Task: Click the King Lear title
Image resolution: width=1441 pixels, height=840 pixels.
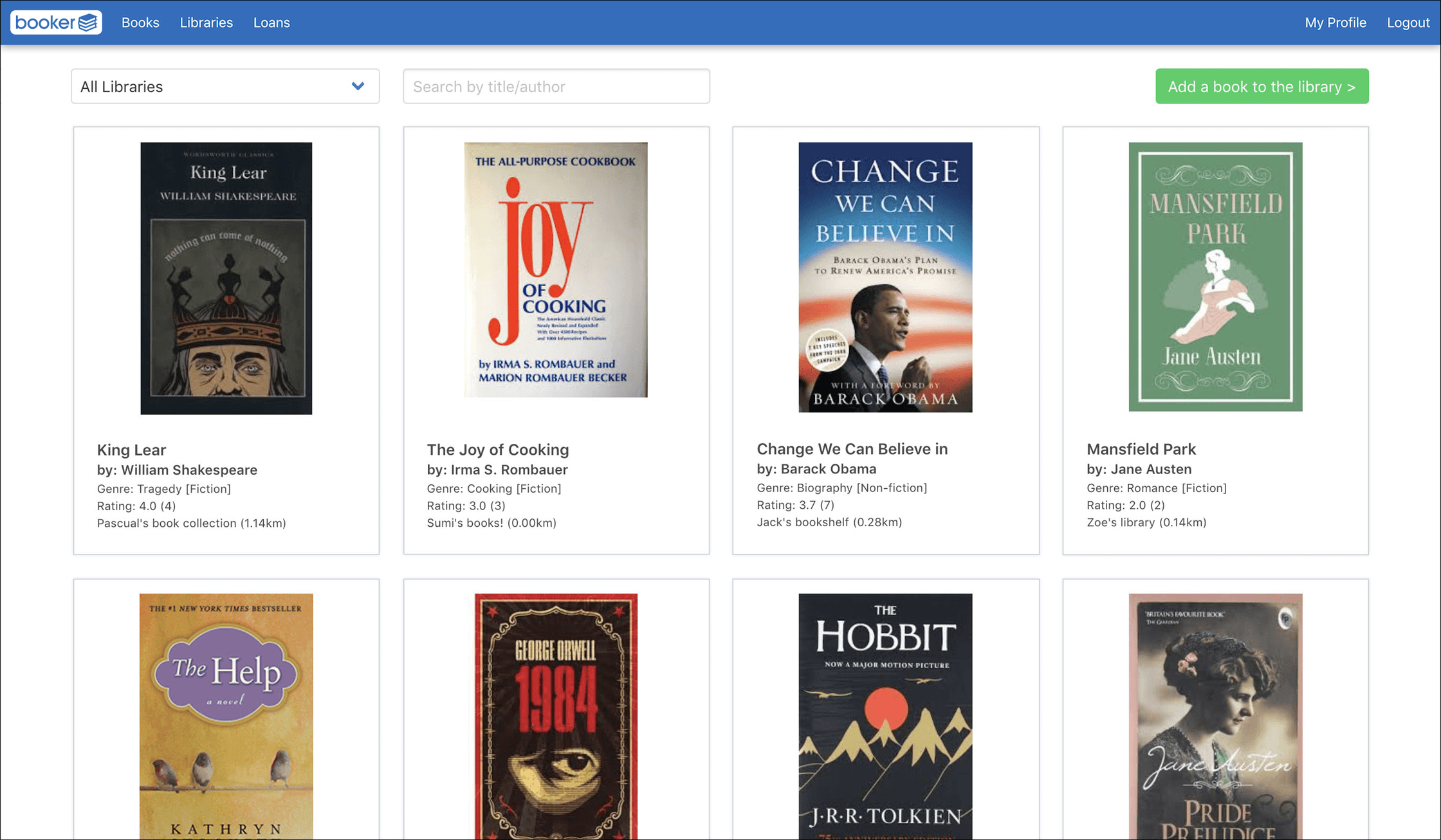Action: pos(131,450)
